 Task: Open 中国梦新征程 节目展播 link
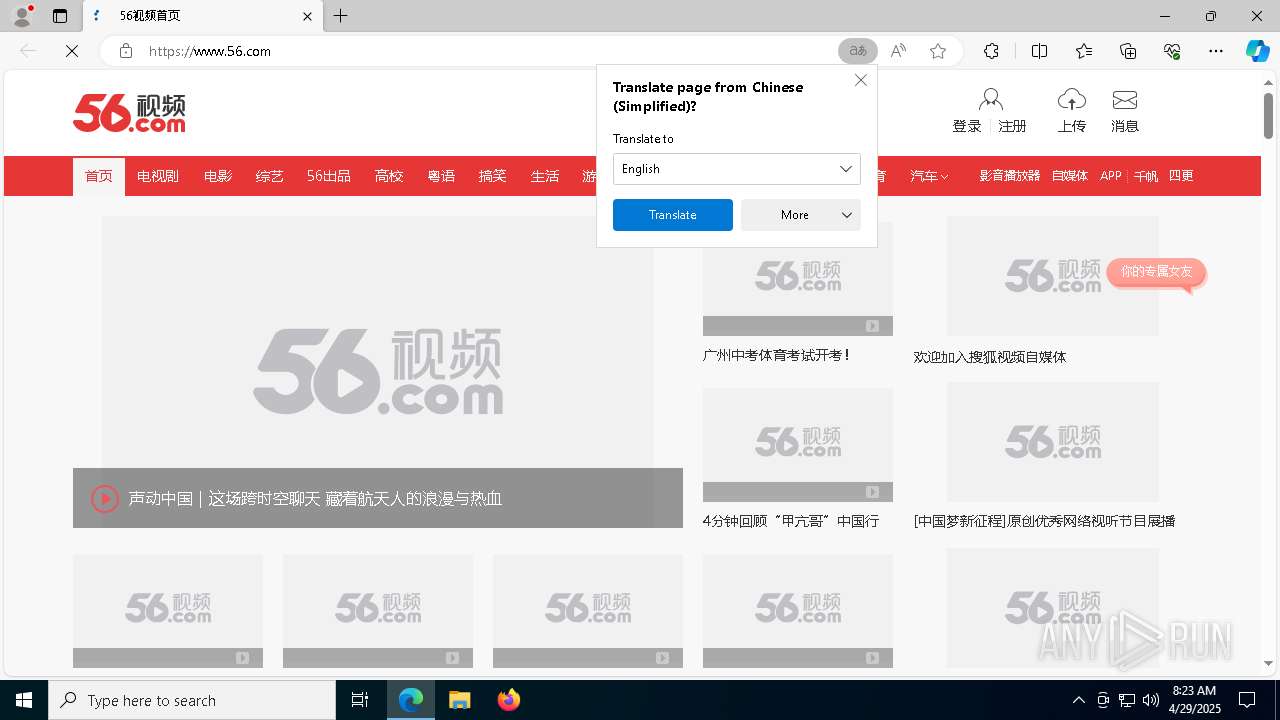pyautogui.click(x=1044, y=521)
